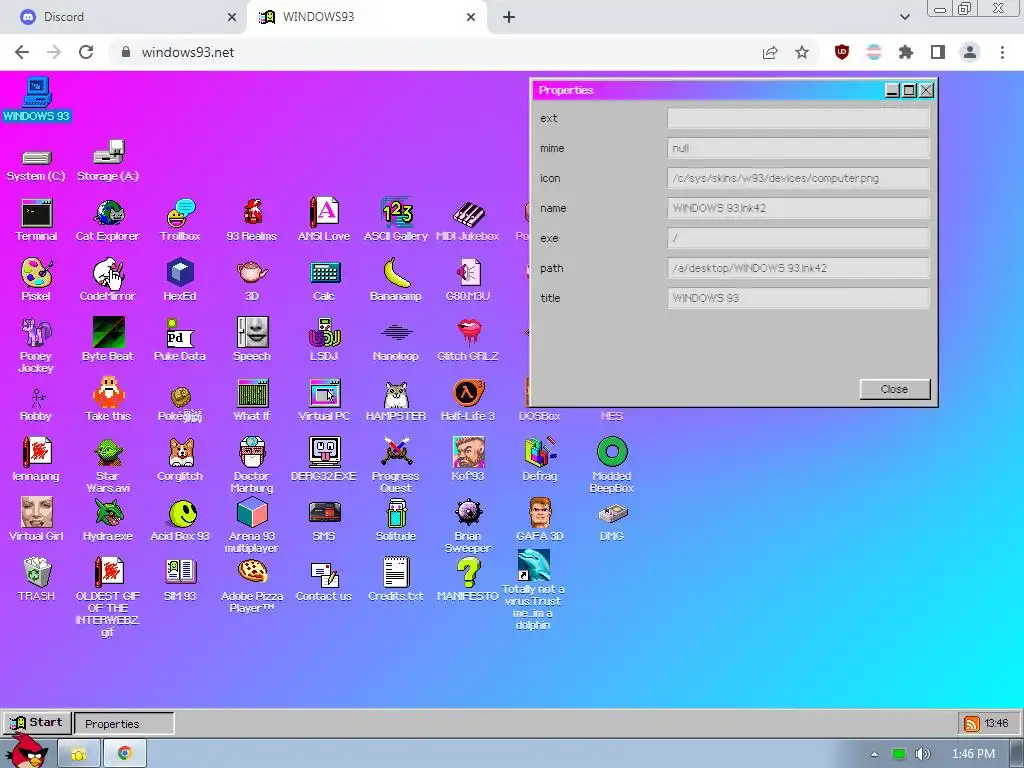This screenshot has height=768, width=1024.
Task: Click the title field WINDOWS 93
Action: (x=798, y=298)
